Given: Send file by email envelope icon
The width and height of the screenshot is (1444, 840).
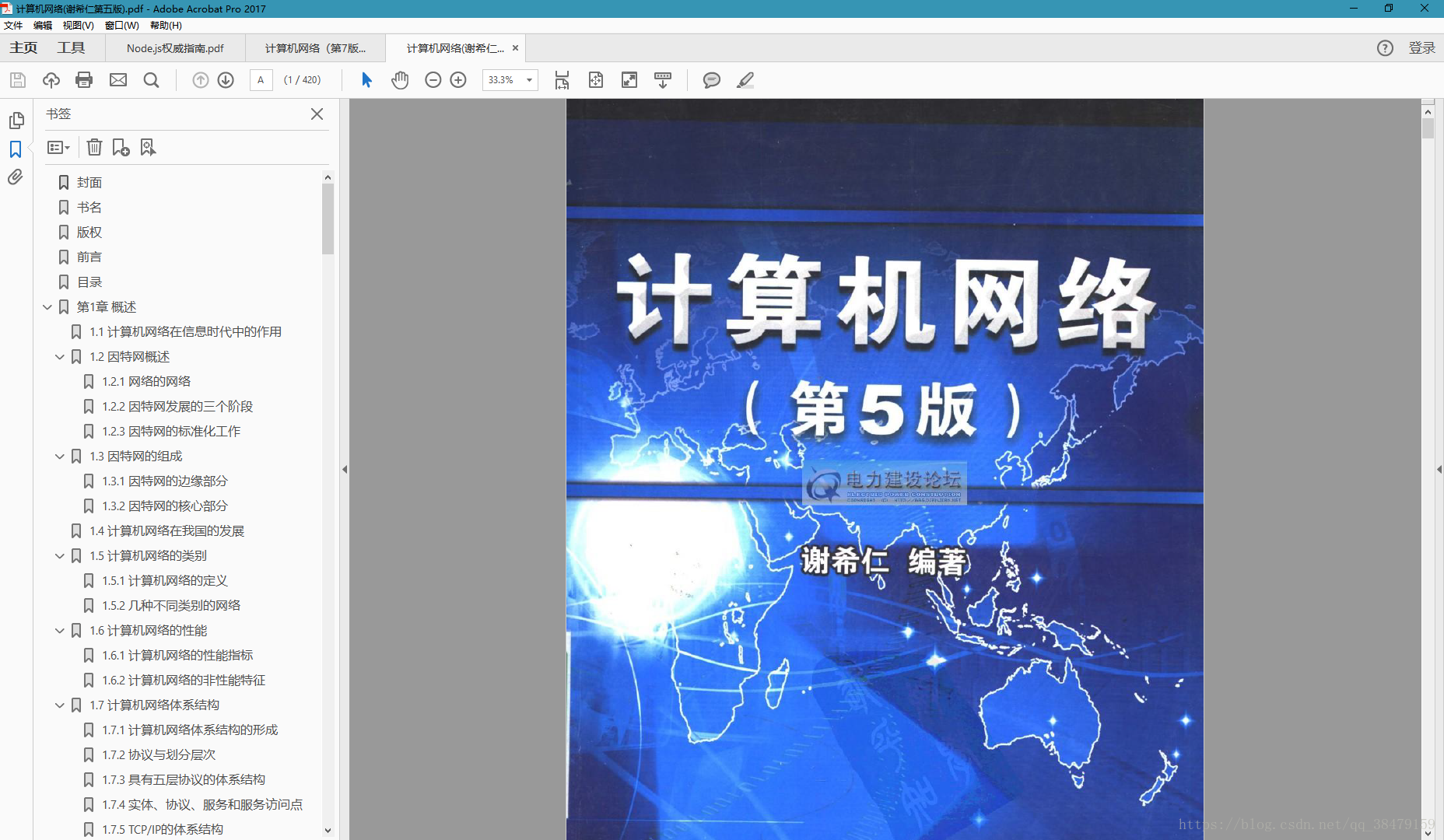Looking at the screenshot, I should coord(118,80).
